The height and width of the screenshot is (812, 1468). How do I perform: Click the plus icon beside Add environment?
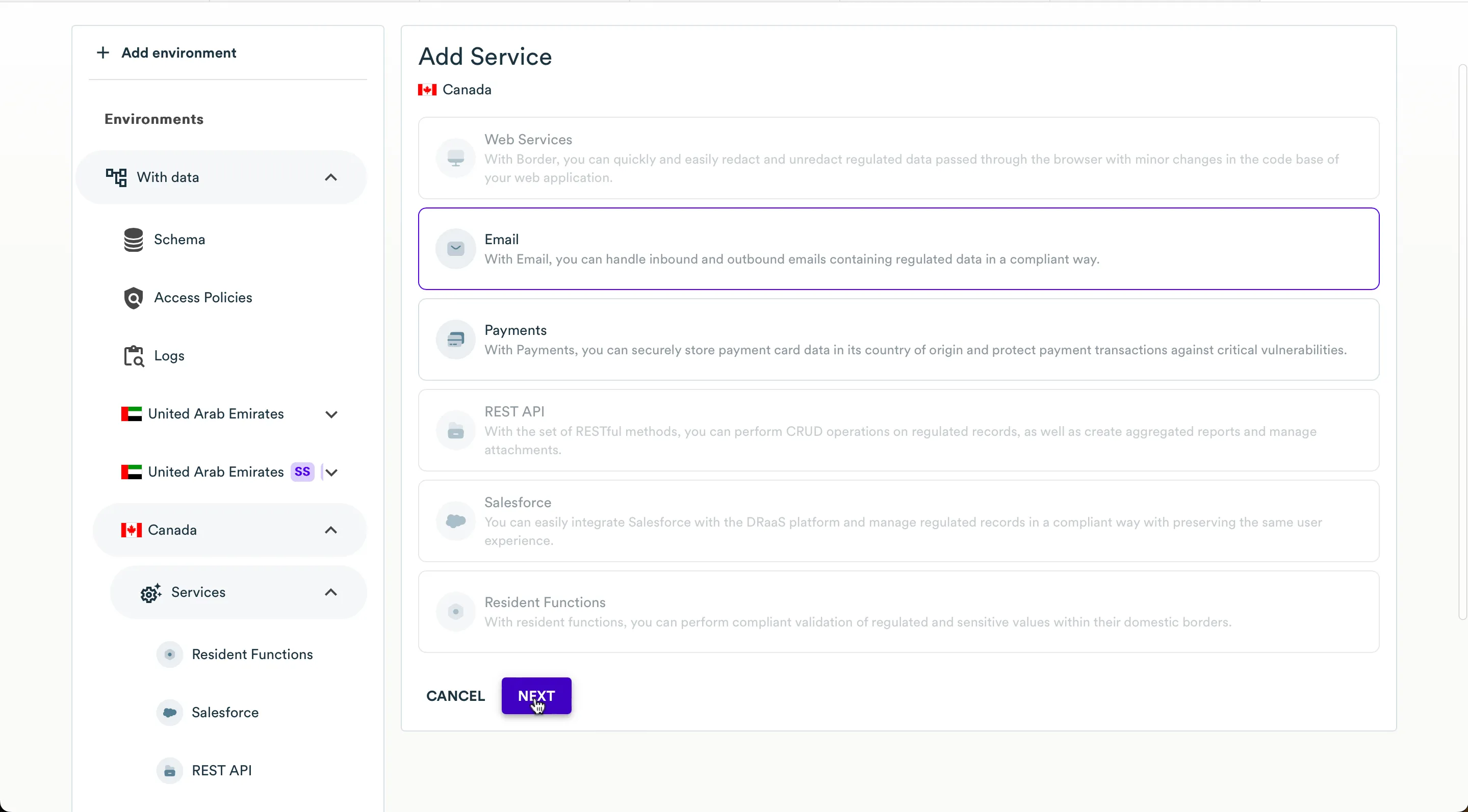click(102, 53)
